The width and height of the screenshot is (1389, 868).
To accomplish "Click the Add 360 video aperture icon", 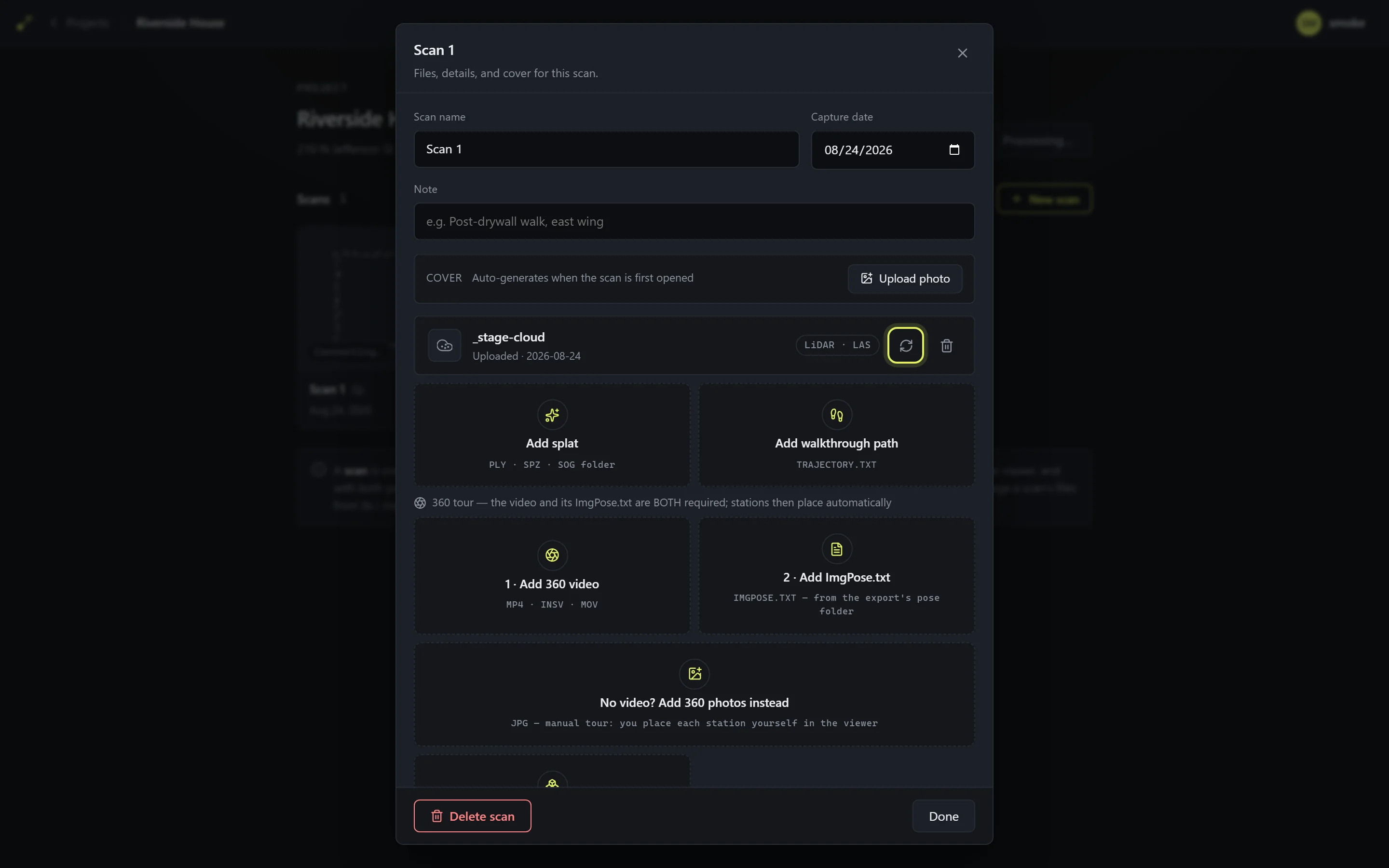I will click(x=552, y=555).
